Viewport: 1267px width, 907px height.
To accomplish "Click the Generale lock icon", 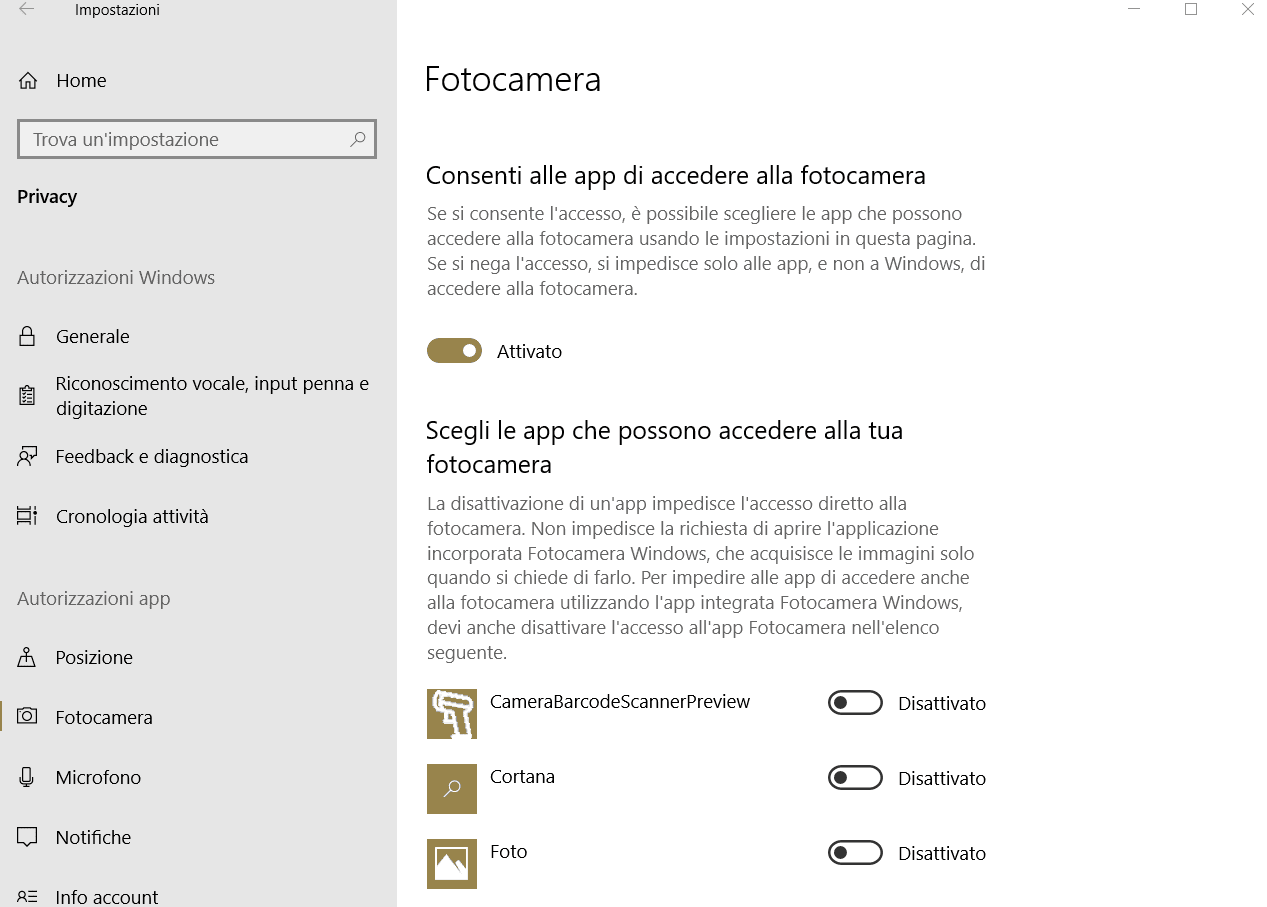I will (x=28, y=337).
